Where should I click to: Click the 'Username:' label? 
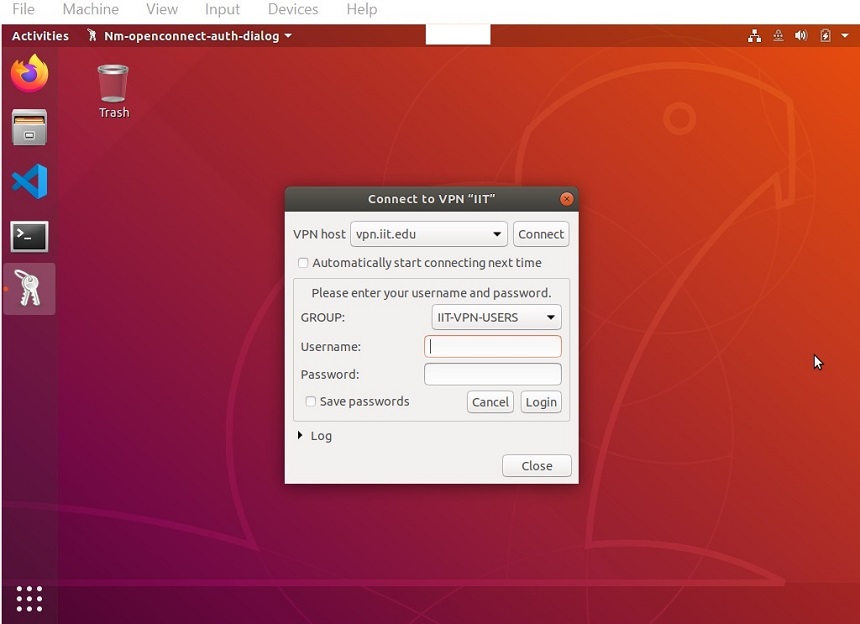click(331, 347)
